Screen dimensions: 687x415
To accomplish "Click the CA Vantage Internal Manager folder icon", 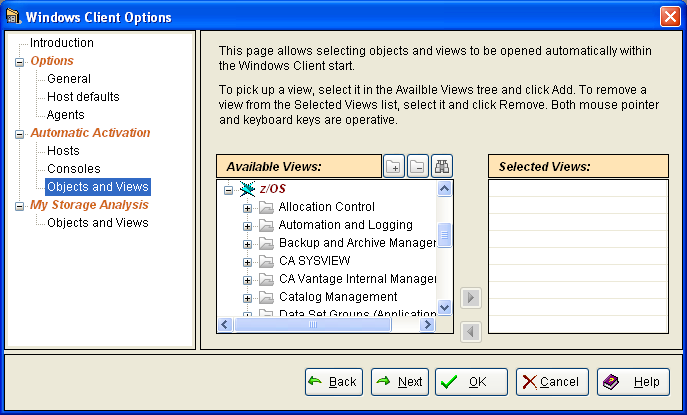I will coord(266,279).
